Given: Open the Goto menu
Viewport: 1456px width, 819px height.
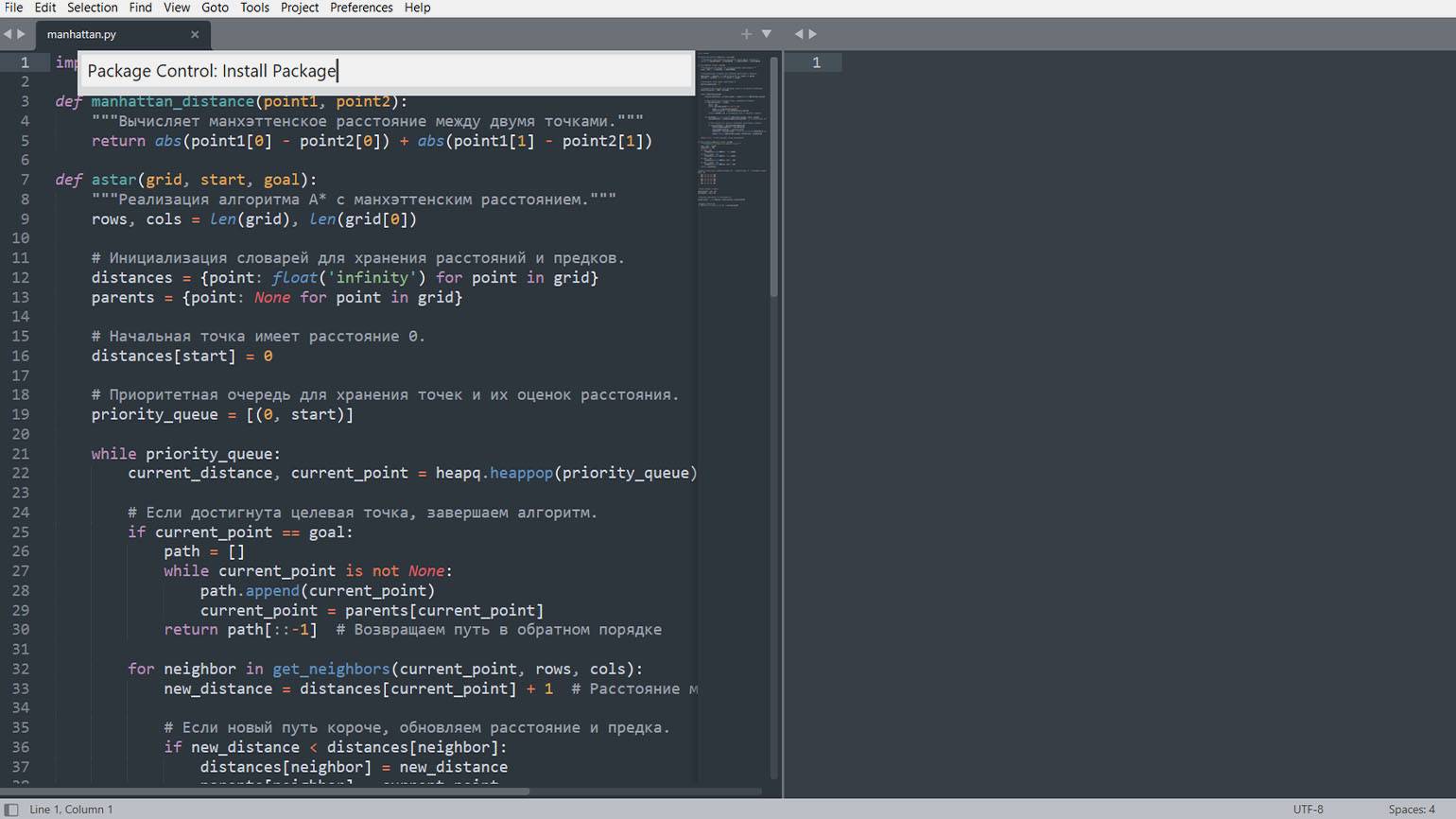Looking at the screenshot, I should (x=215, y=8).
